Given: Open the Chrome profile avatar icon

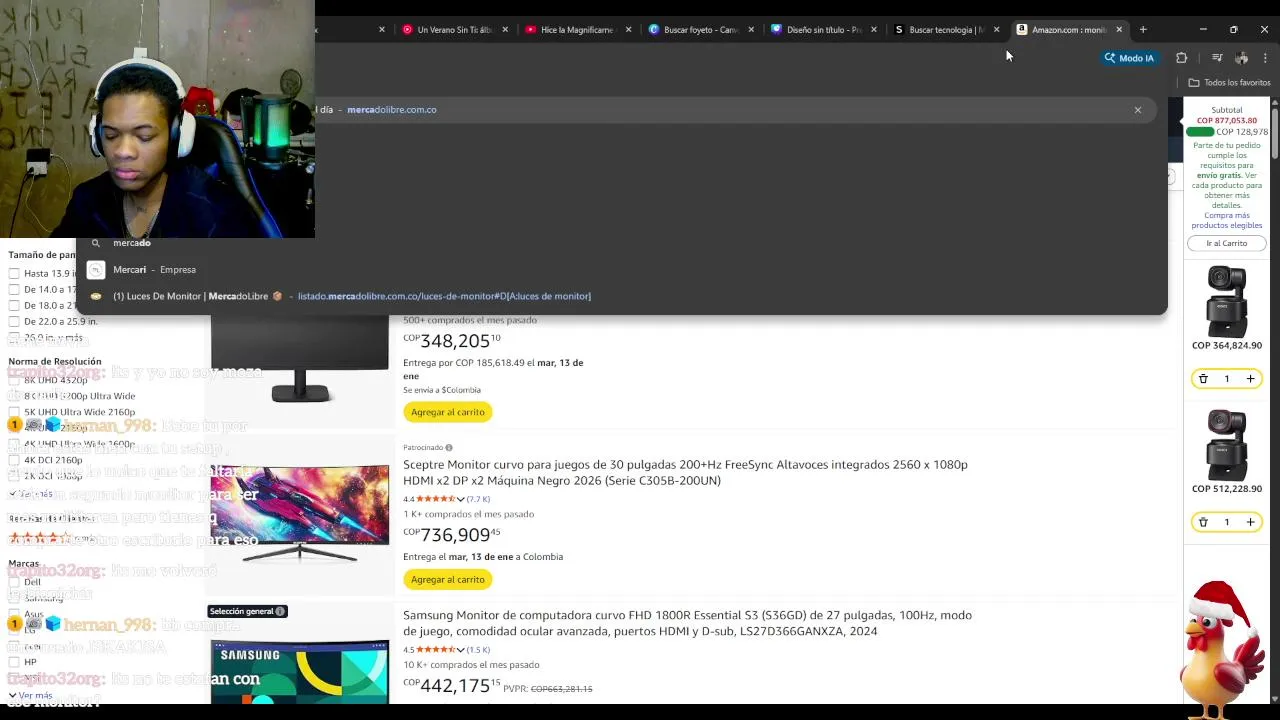Looking at the screenshot, I should (x=1241, y=58).
